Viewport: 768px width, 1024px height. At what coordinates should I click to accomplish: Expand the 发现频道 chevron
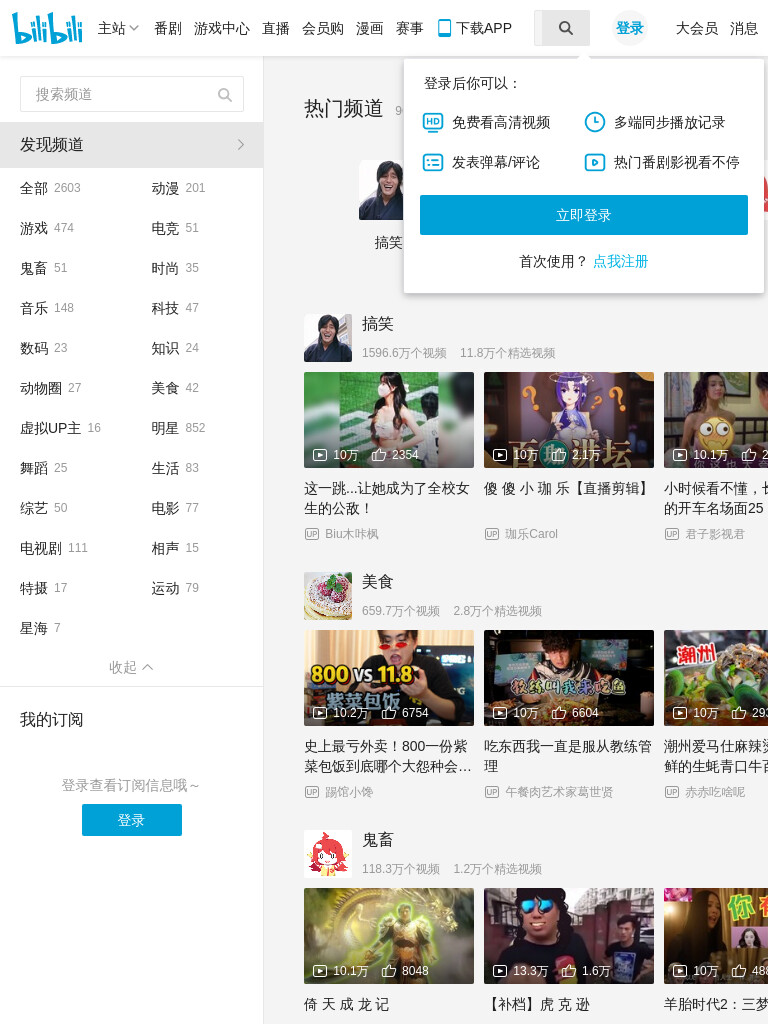click(x=241, y=144)
